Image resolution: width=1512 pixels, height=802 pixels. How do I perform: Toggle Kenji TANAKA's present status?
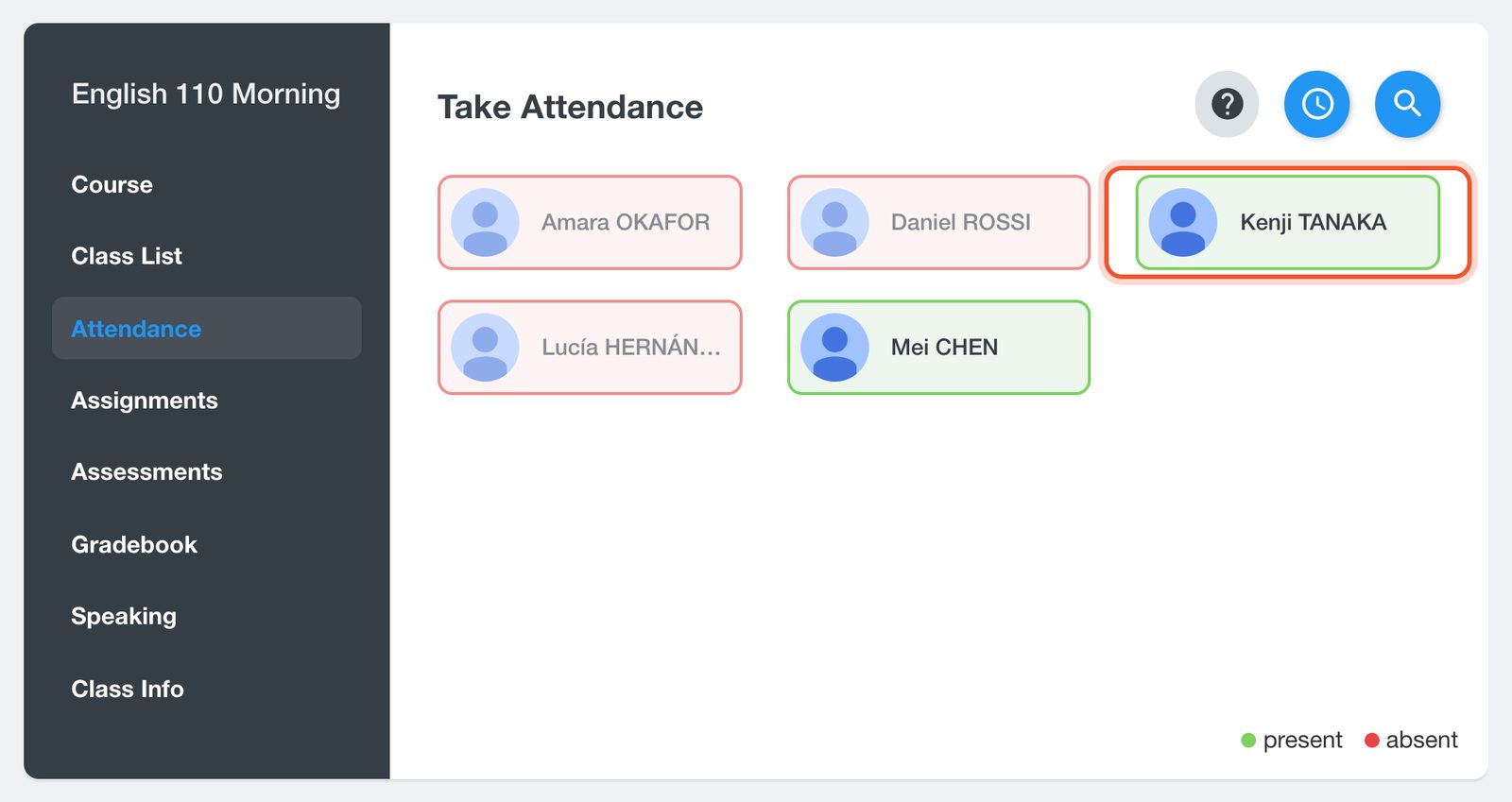click(1288, 223)
